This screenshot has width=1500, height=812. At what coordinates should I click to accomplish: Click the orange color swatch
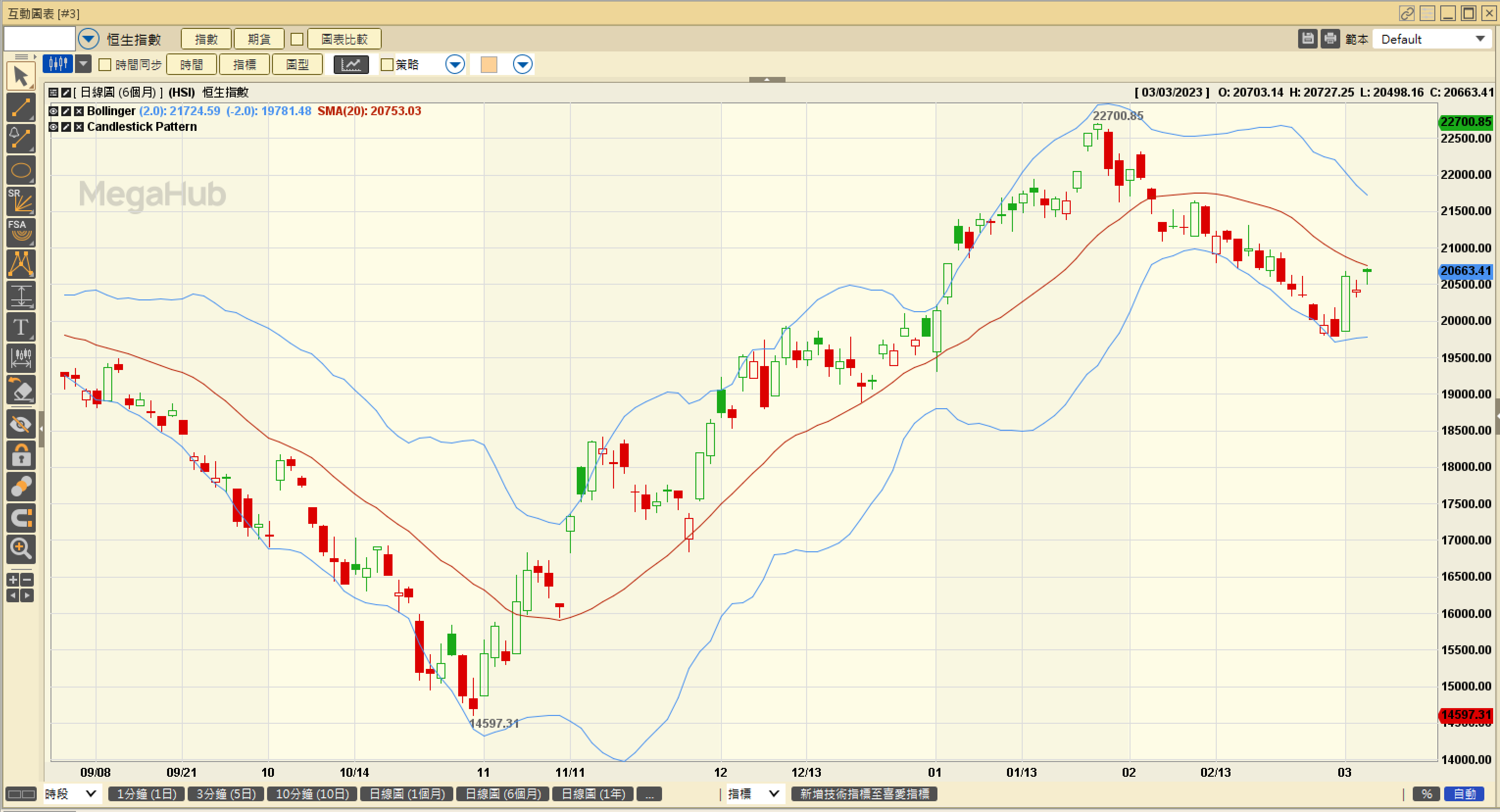489,65
